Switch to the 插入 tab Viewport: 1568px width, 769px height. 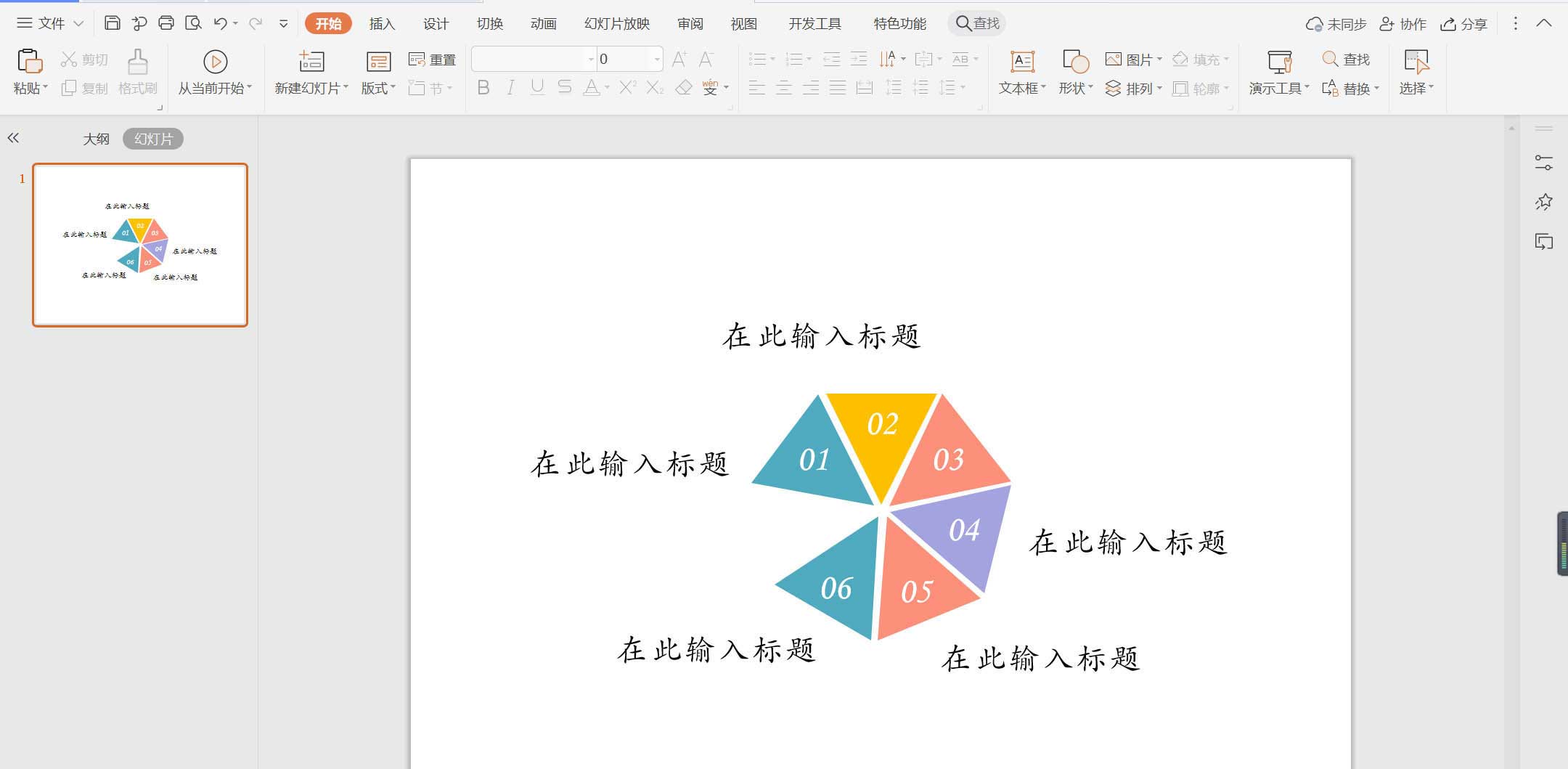(x=383, y=23)
